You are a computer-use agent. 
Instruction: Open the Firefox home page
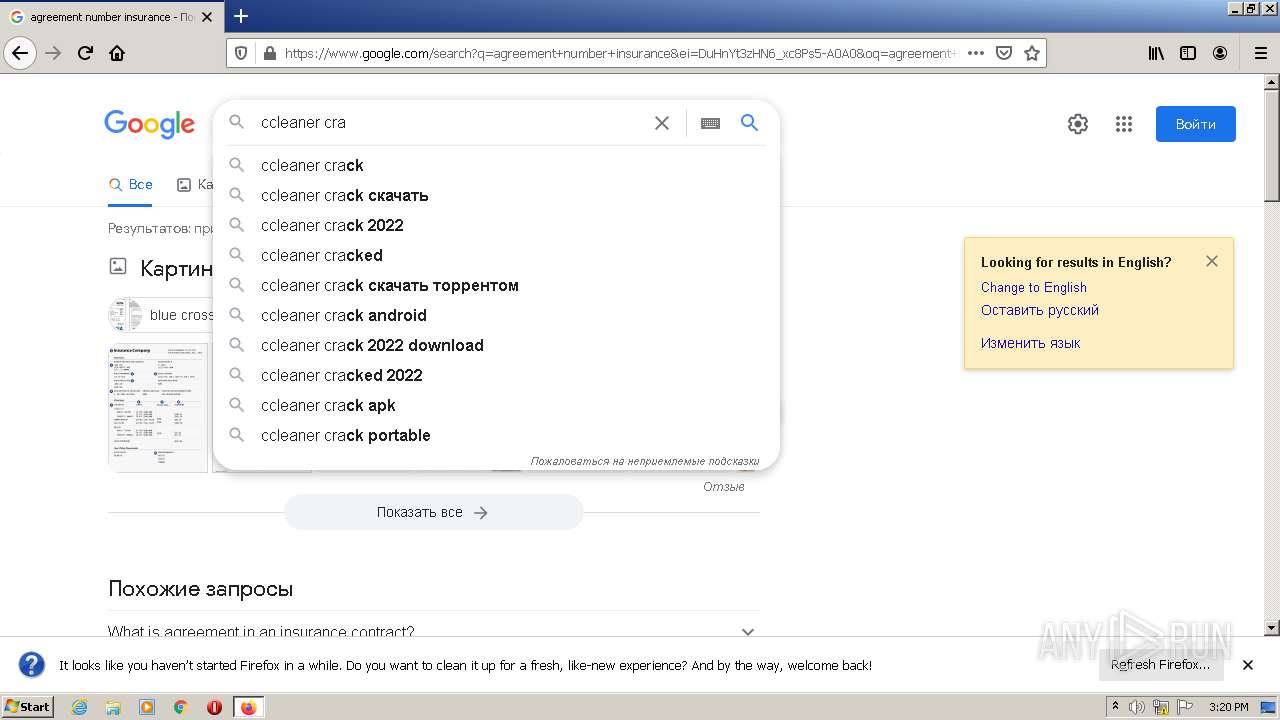pyautogui.click(x=117, y=53)
